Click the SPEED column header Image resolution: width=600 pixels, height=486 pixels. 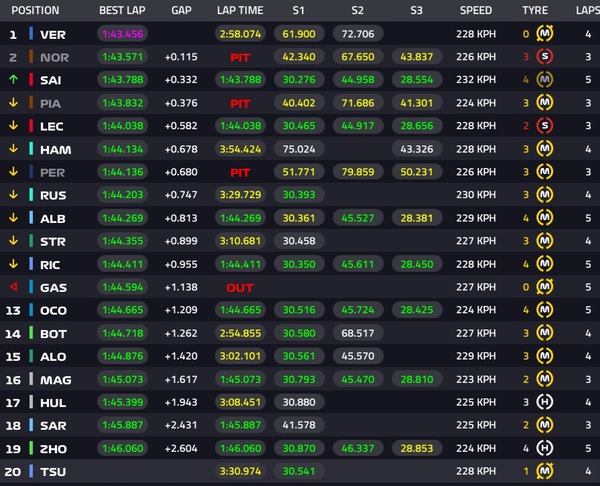[476, 10]
